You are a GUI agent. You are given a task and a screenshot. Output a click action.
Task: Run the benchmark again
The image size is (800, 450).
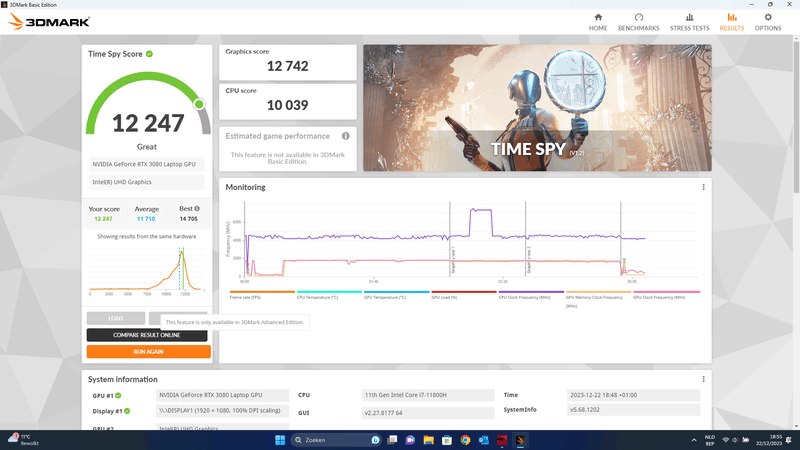[148, 352]
